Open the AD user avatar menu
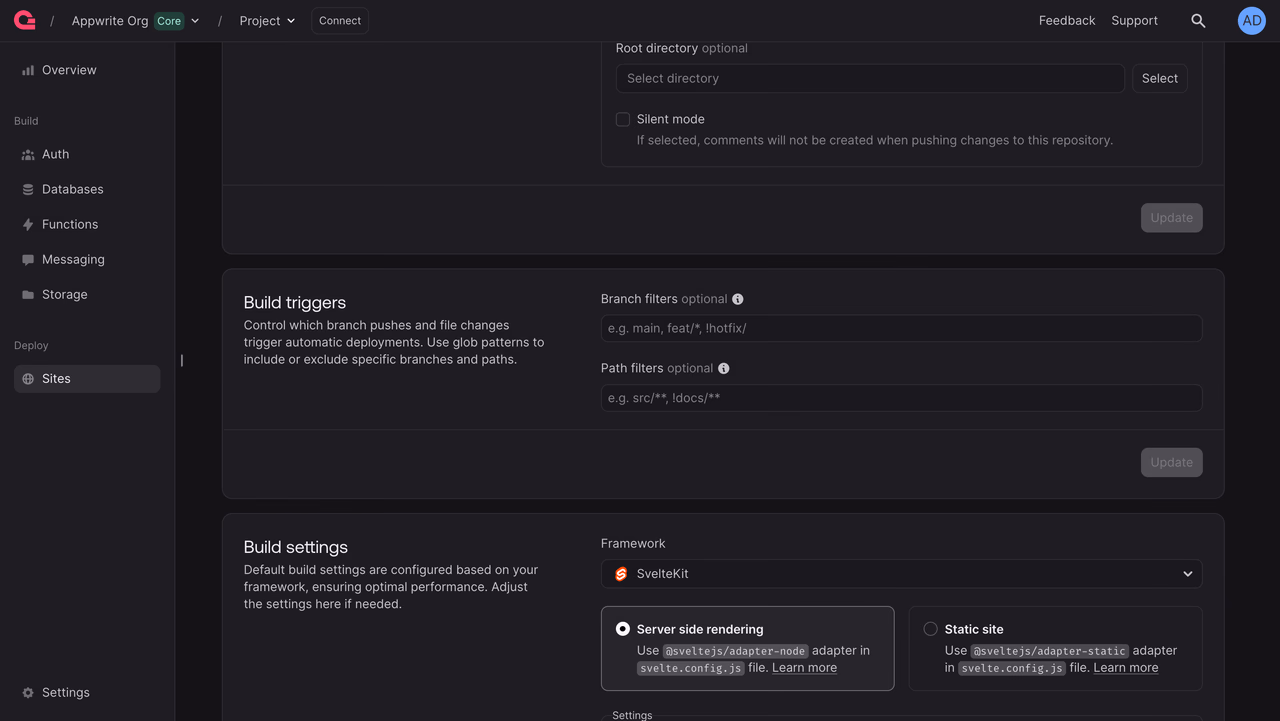Viewport: 1280px width, 721px height. pos(1252,20)
